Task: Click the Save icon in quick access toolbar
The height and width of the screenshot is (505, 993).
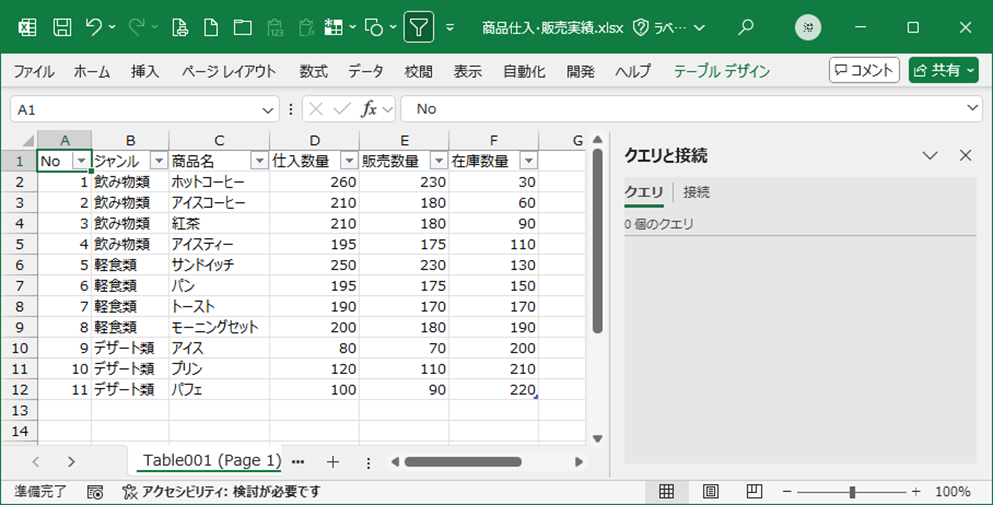Action: tap(61, 27)
